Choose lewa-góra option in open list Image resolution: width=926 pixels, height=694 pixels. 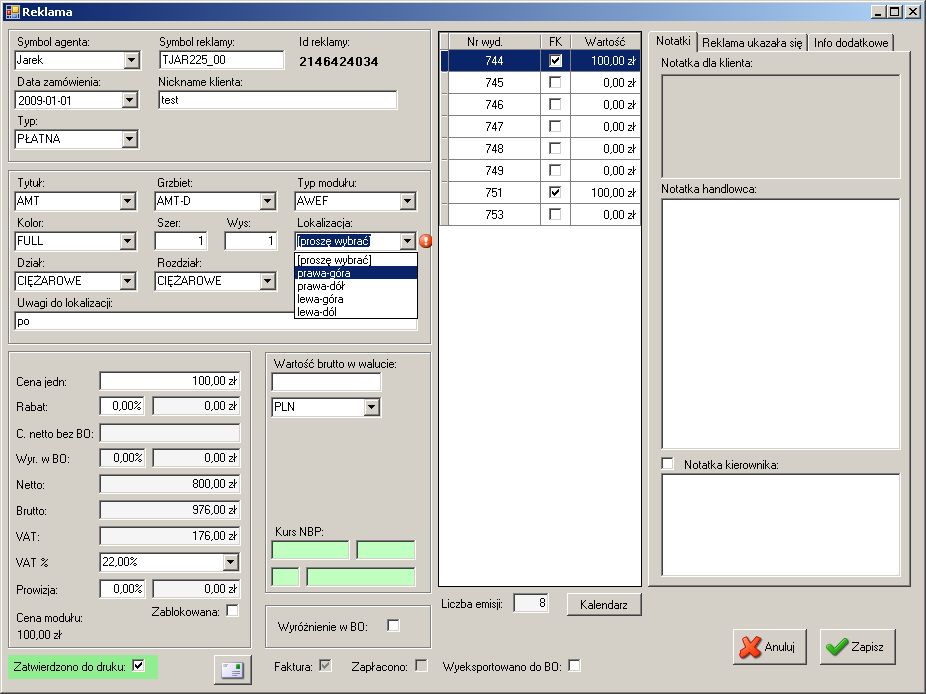point(320,299)
